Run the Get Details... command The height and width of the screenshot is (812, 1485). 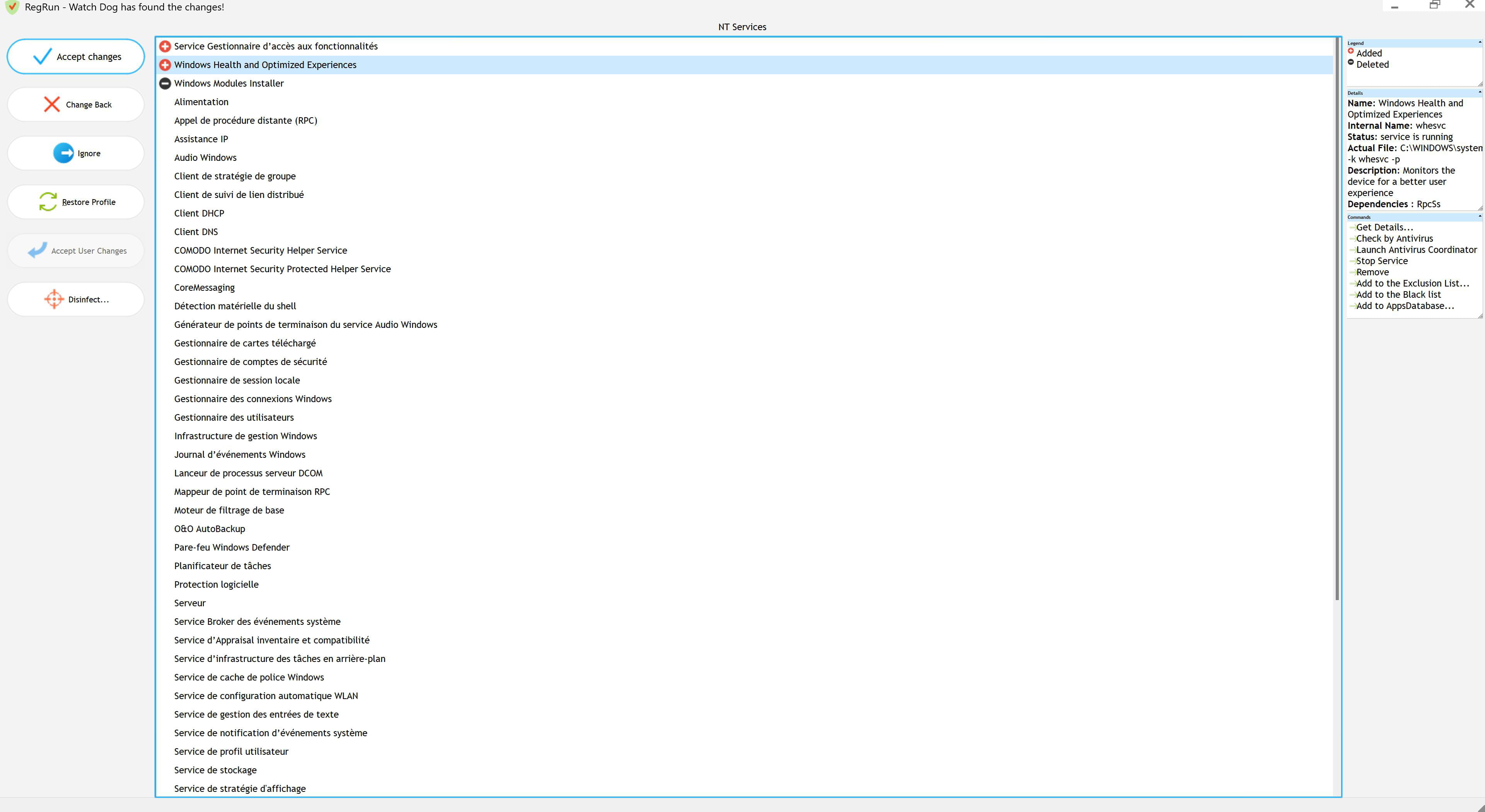coord(1384,227)
